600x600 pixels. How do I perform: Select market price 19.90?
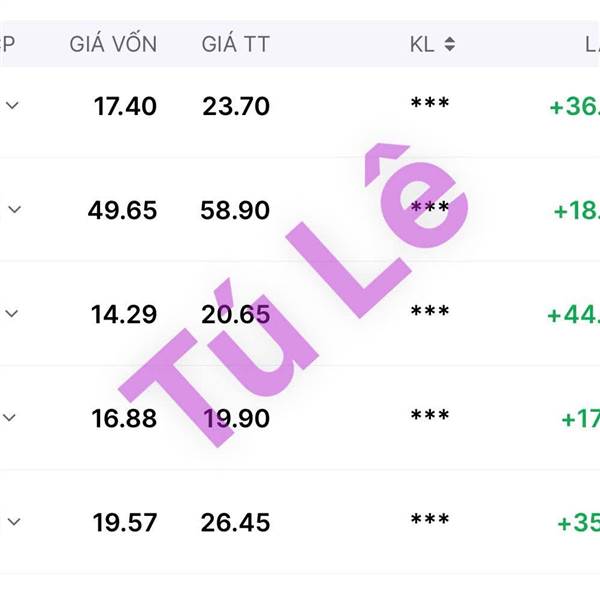(x=236, y=419)
